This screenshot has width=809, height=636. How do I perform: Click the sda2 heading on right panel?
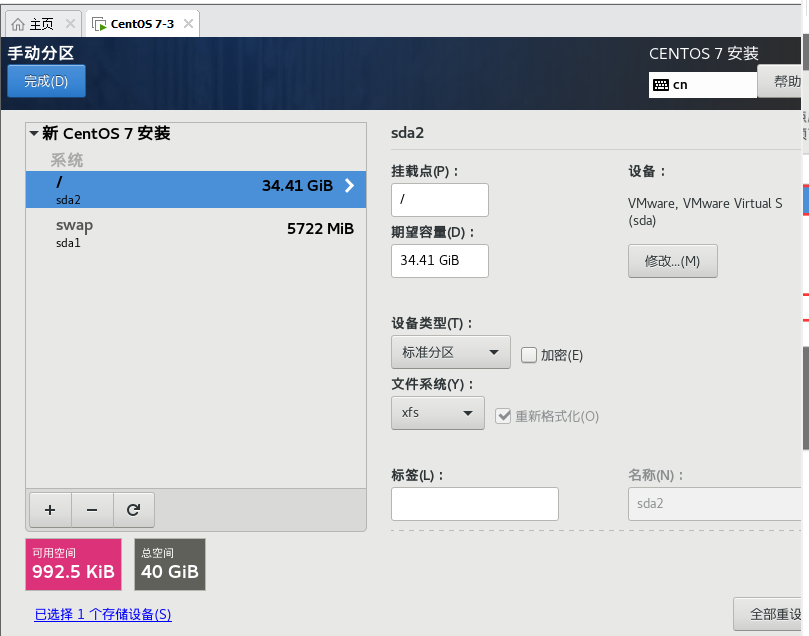click(408, 133)
